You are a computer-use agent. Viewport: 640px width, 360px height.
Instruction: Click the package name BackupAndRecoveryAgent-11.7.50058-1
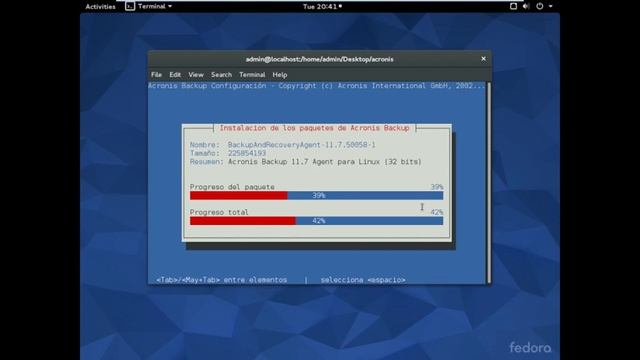pos(301,145)
